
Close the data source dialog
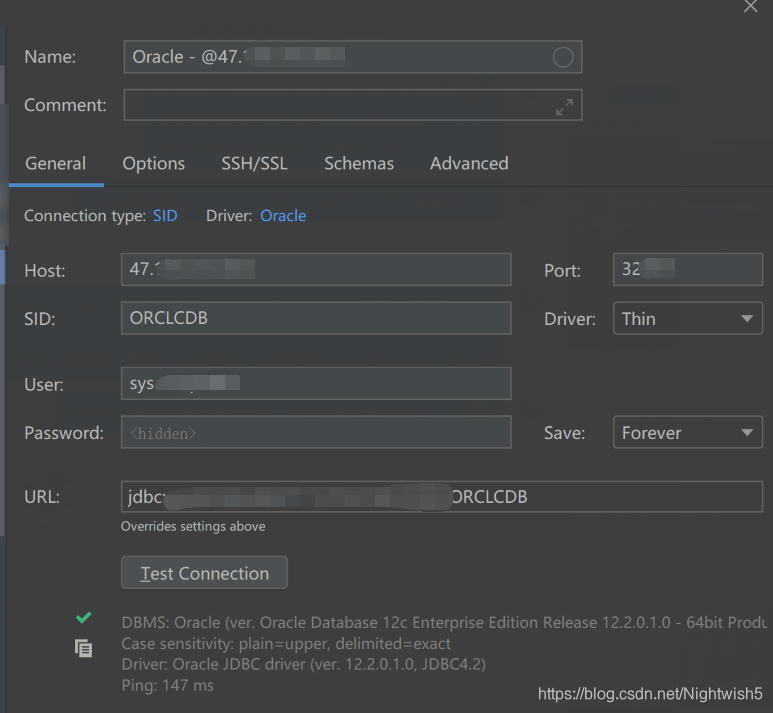[x=750, y=6]
